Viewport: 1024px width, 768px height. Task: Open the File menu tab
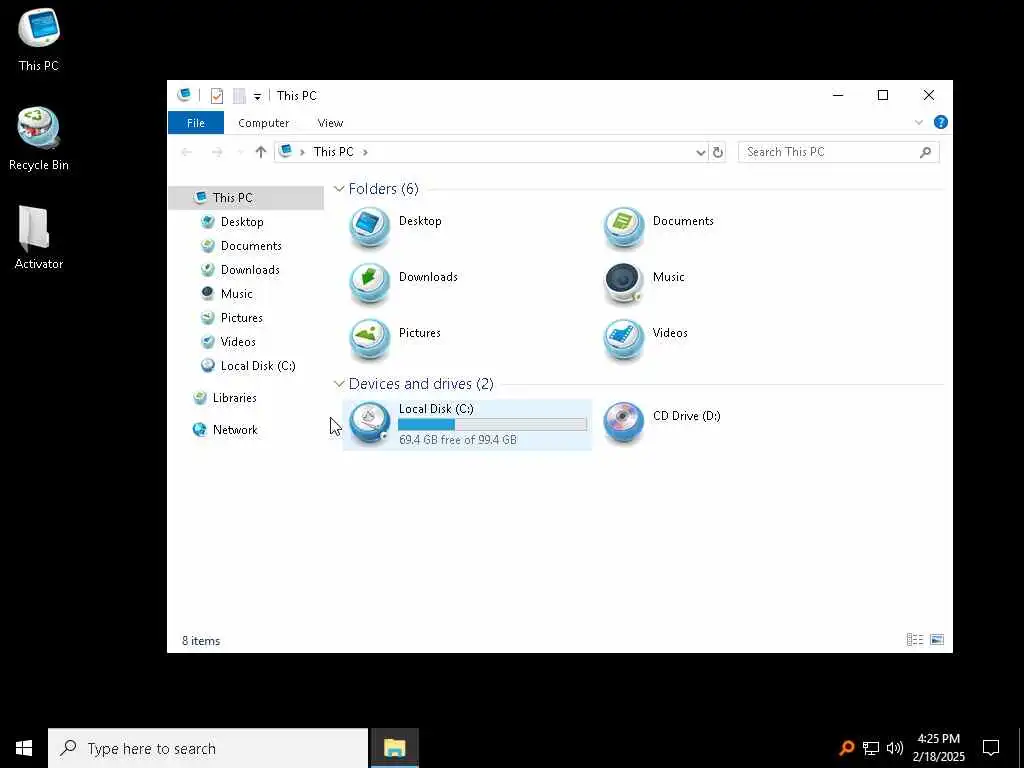click(x=196, y=123)
